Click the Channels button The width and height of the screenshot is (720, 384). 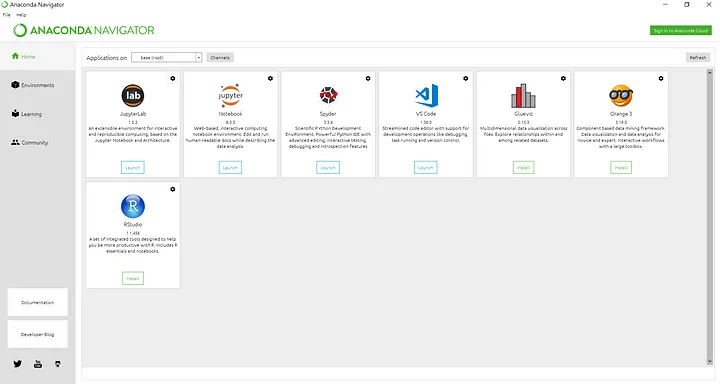click(220, 57)
